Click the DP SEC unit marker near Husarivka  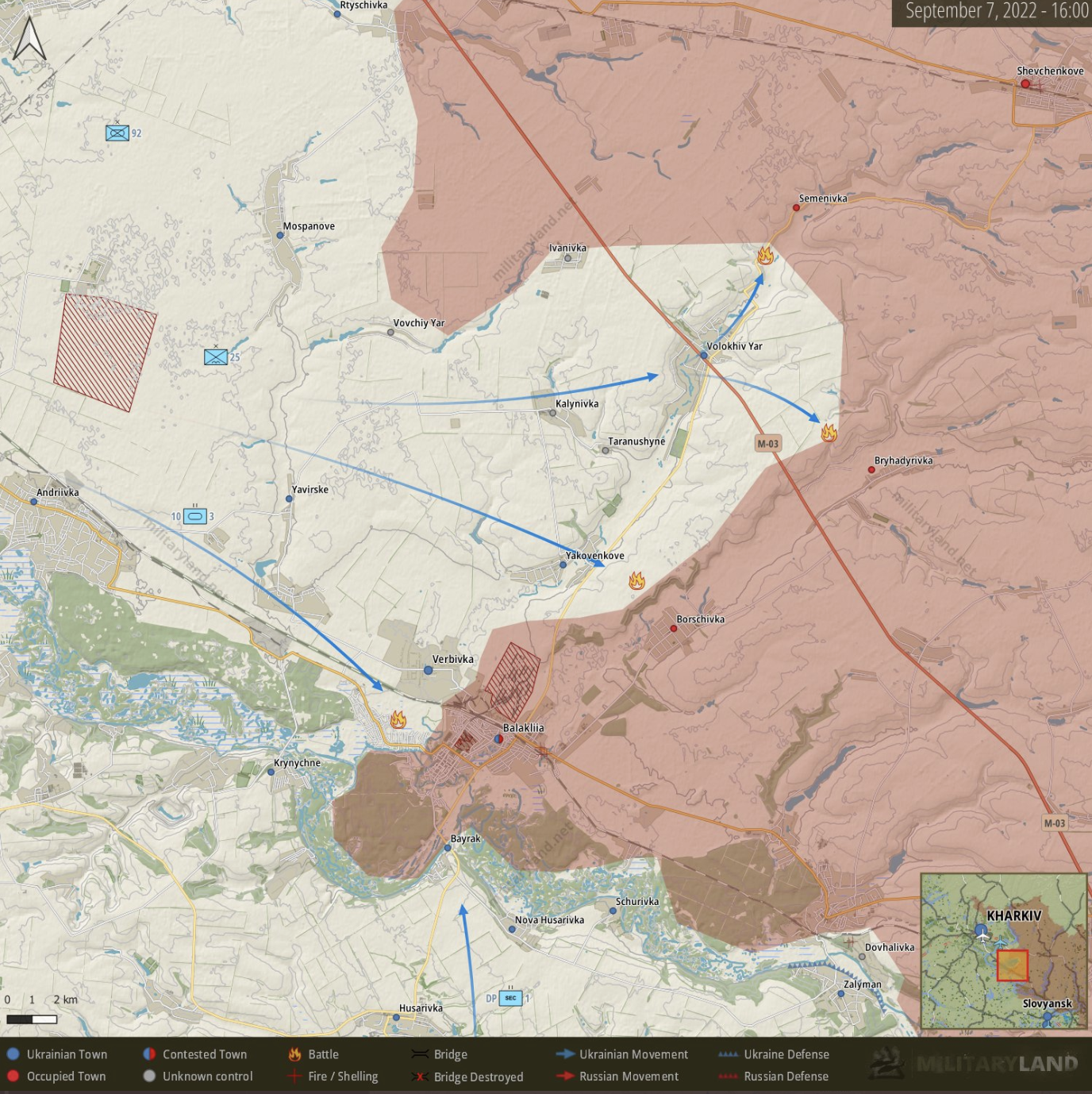click(510, 998)
